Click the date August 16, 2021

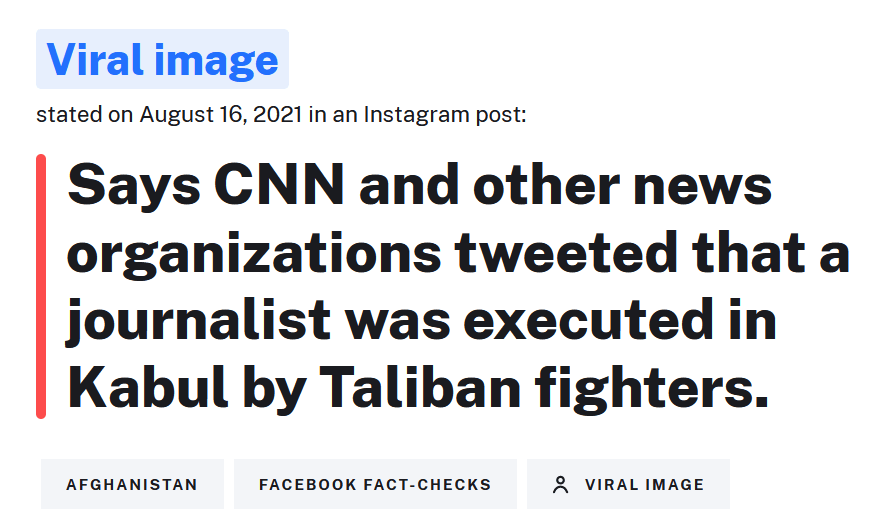coord(221,114)
